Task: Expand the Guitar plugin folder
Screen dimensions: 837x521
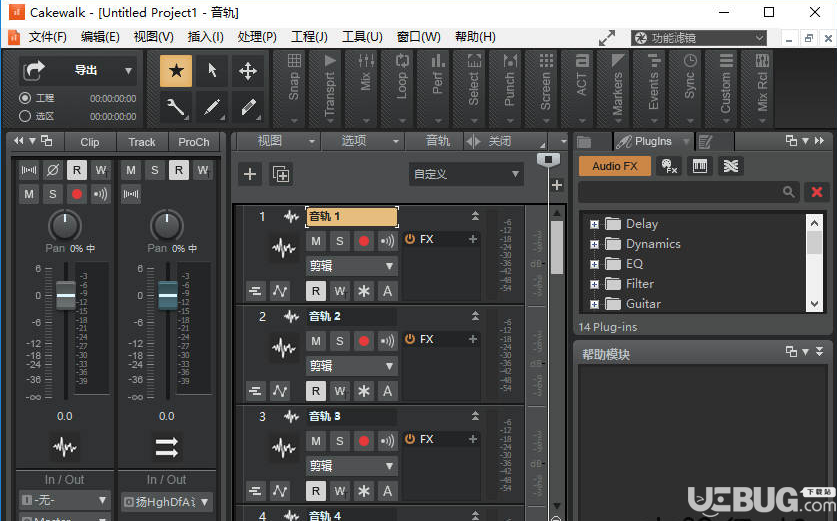Action: coord(594,304)
